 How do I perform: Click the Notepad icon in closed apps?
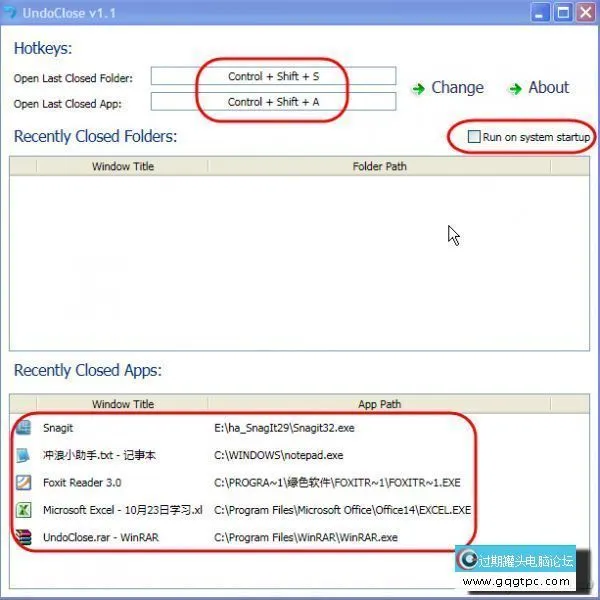pos(24,455)
